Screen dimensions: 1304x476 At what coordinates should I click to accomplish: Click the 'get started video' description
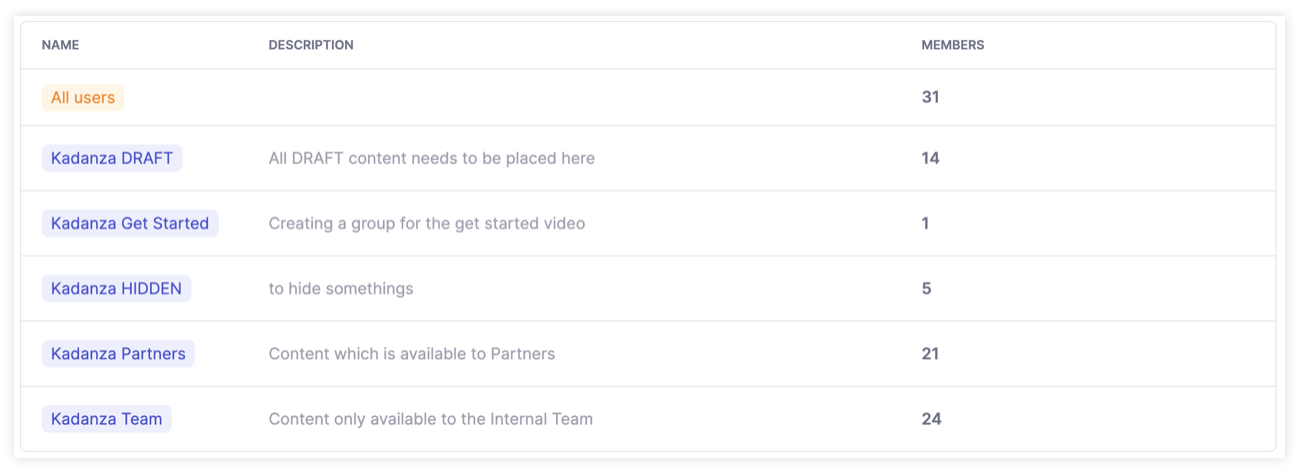click(x=426, y=223)
